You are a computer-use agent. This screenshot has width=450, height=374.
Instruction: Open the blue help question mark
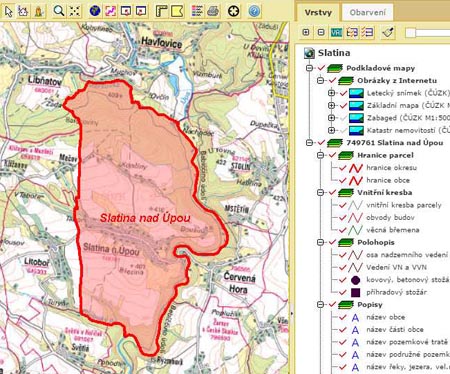pos(254,11)
